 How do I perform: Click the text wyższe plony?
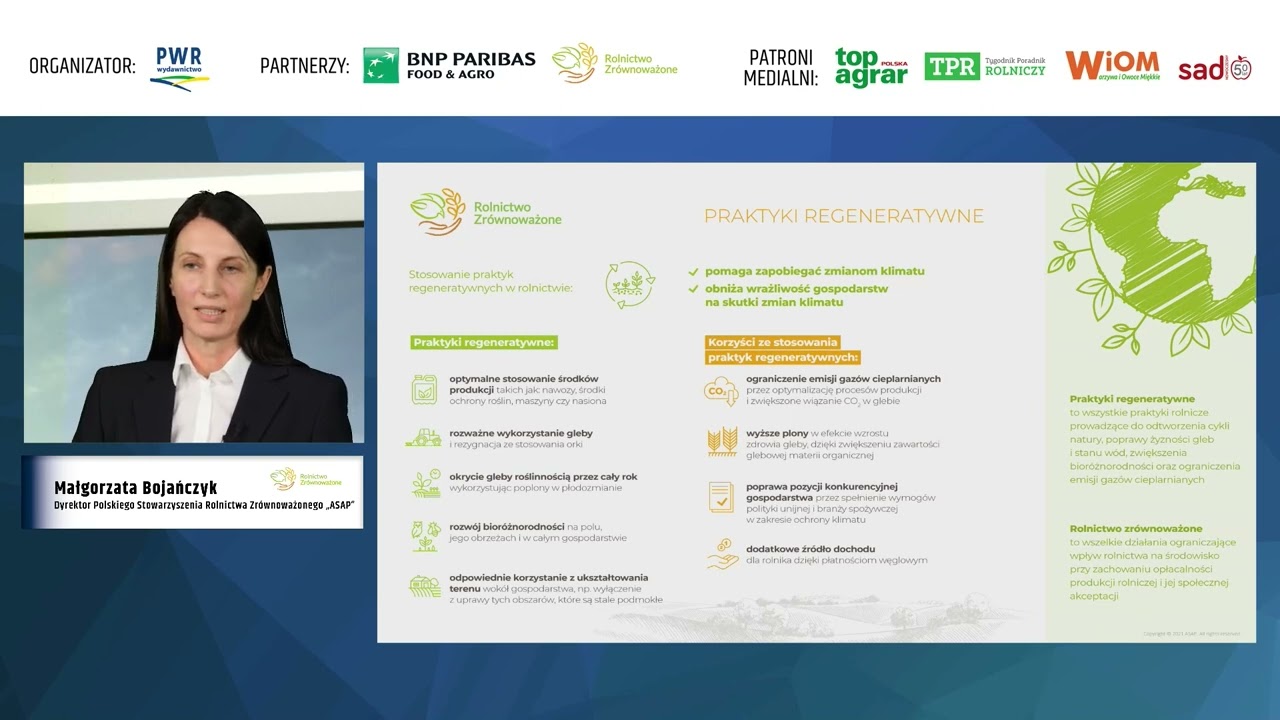[777, 433]
